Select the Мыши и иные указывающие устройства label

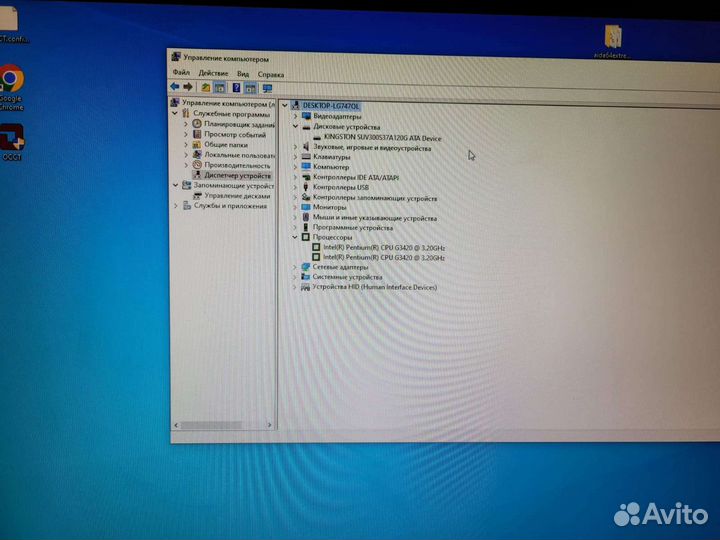click(375, 218)
